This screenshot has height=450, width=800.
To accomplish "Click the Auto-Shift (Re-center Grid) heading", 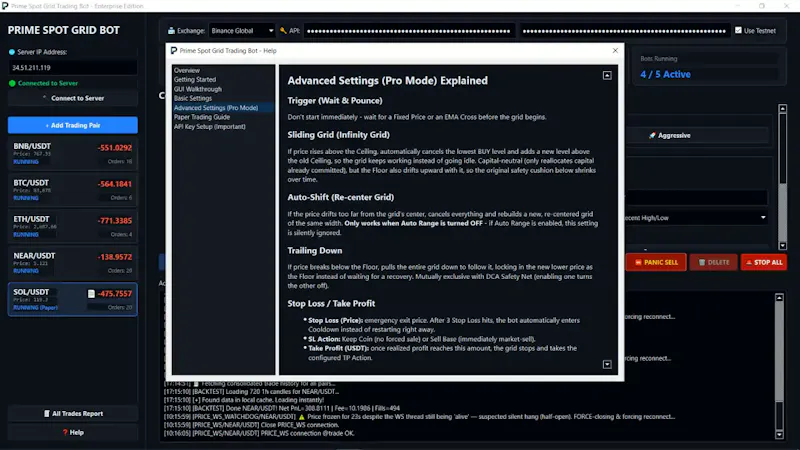I will pos(340,197).
